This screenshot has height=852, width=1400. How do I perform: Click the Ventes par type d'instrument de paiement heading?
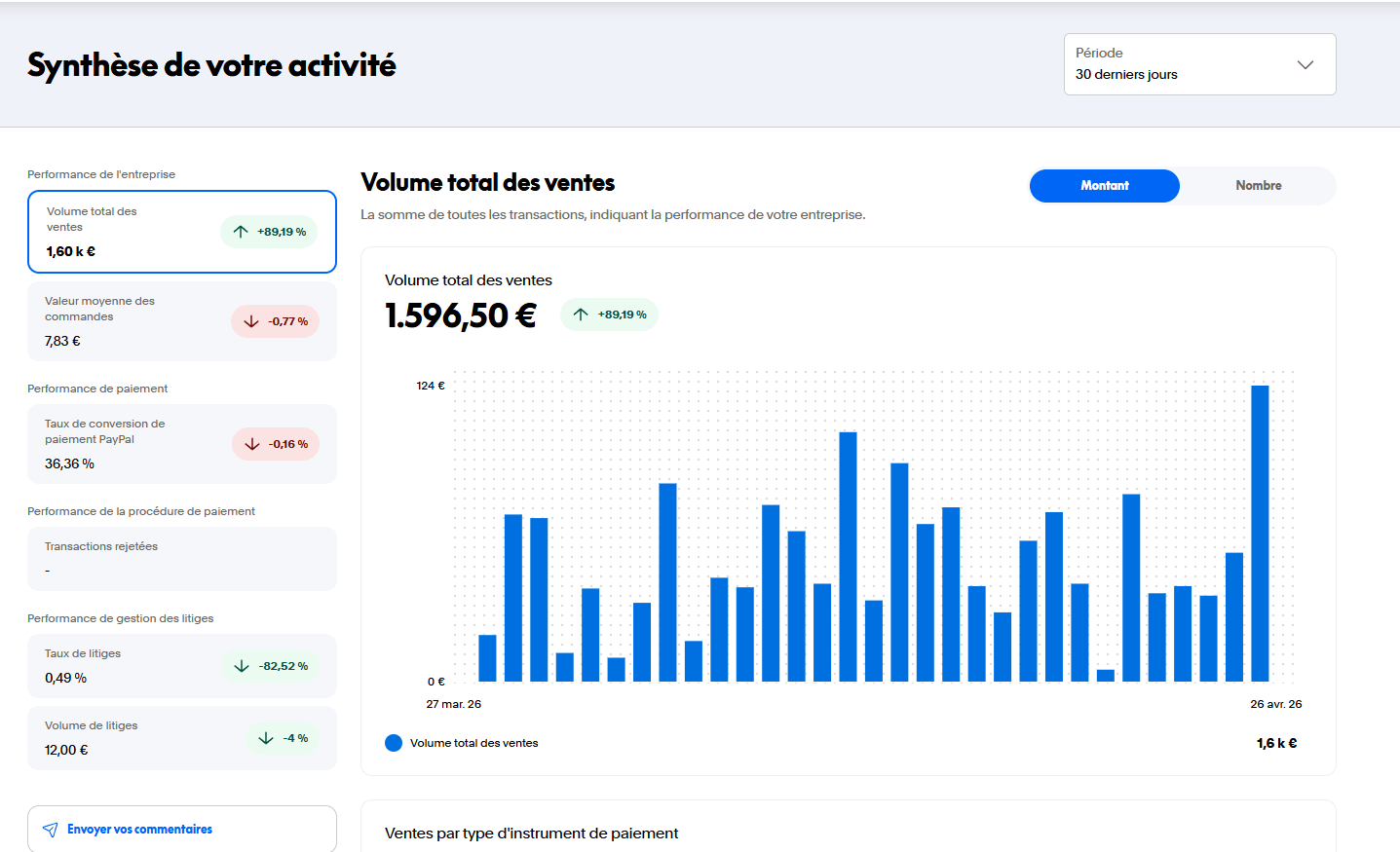pyautogui.click(x=532, y=833)
